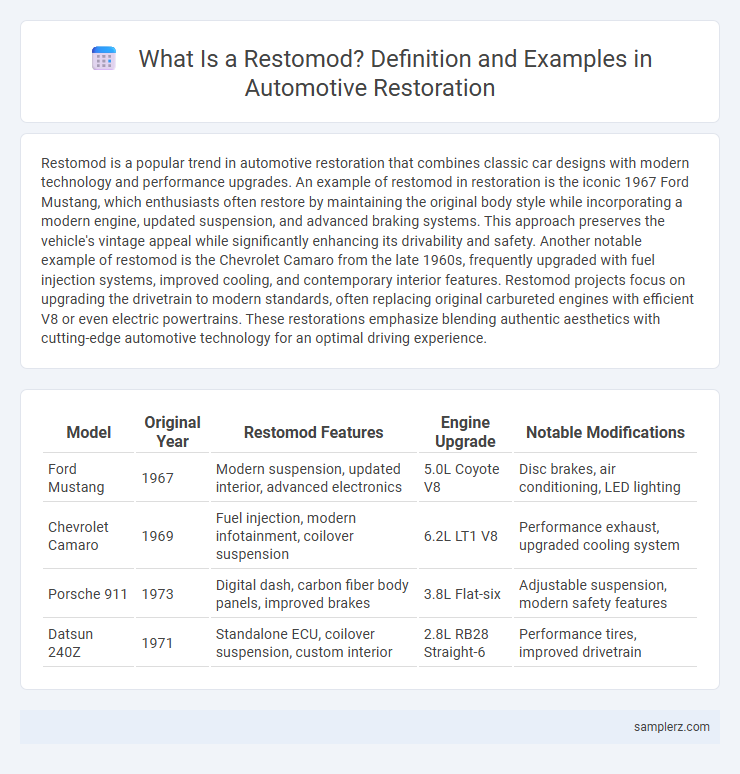Click the 1973 year cell
Image resolution: width=740 pixels, height=774 pixels.
click(x=172, y=594)
